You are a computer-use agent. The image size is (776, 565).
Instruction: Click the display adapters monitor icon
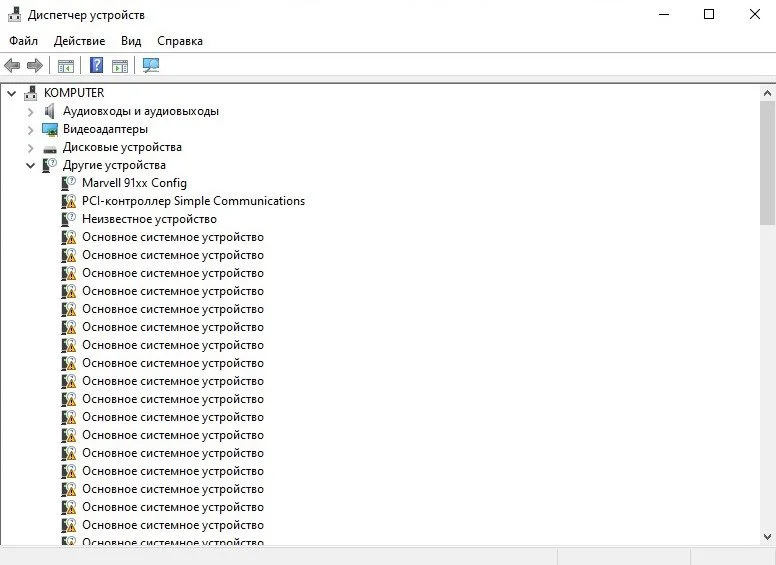pos(50,130)
